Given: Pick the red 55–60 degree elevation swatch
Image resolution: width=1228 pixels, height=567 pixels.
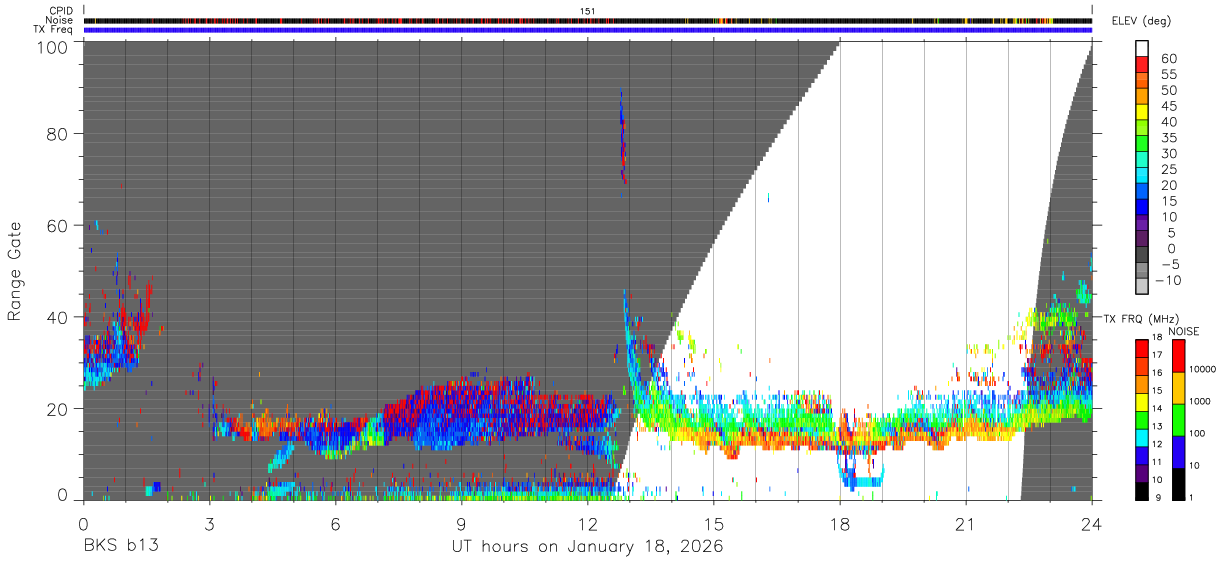Looking at the screenshot, I should [x=1142, y=64].
